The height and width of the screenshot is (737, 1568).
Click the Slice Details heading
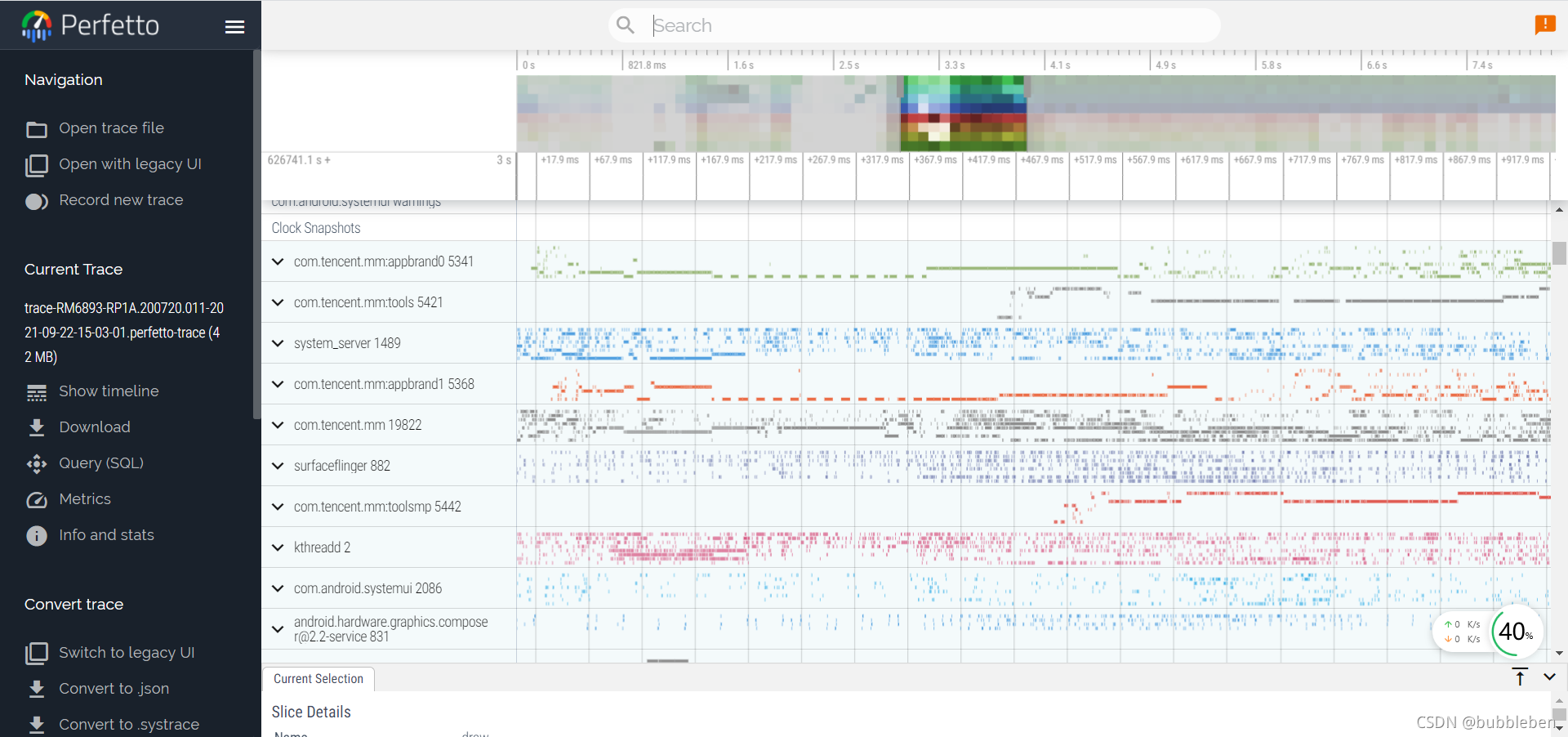(311, 712)
